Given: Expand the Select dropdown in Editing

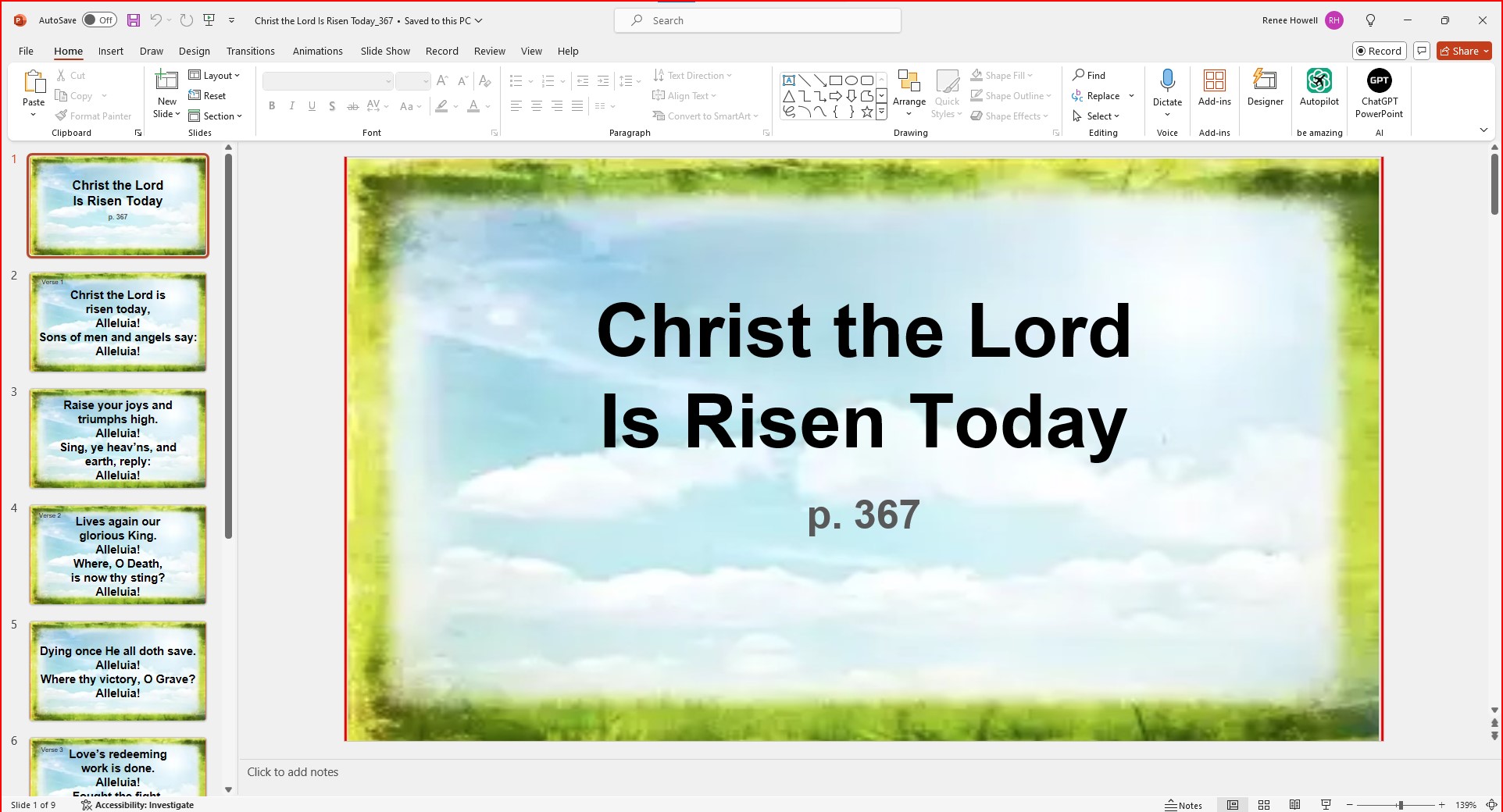Looking at the screenshot, I should (1097, 116).
